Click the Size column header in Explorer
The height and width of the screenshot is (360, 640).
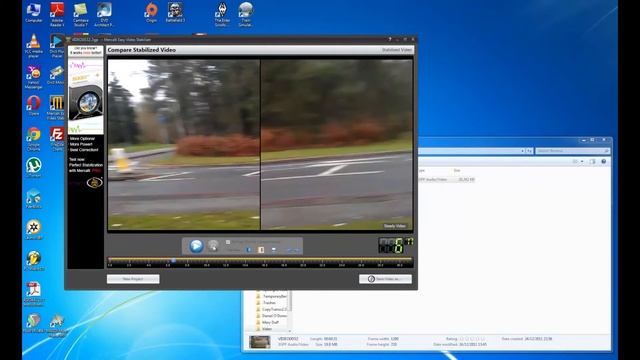point(457,170)
